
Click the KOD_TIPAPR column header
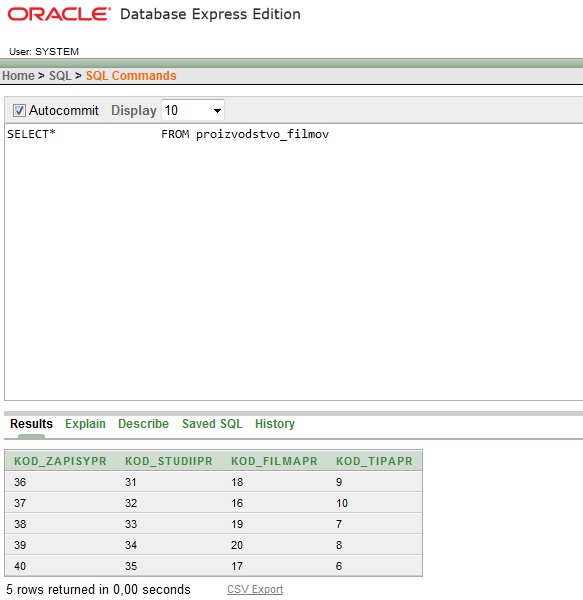pyautogui.click(x=374, y=461)
